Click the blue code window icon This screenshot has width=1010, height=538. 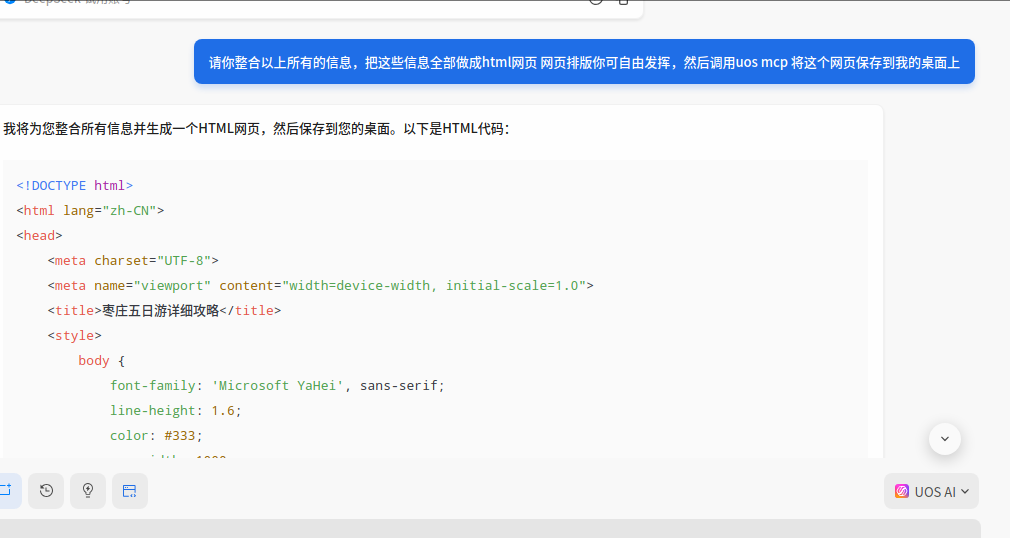tap(129, 491)
